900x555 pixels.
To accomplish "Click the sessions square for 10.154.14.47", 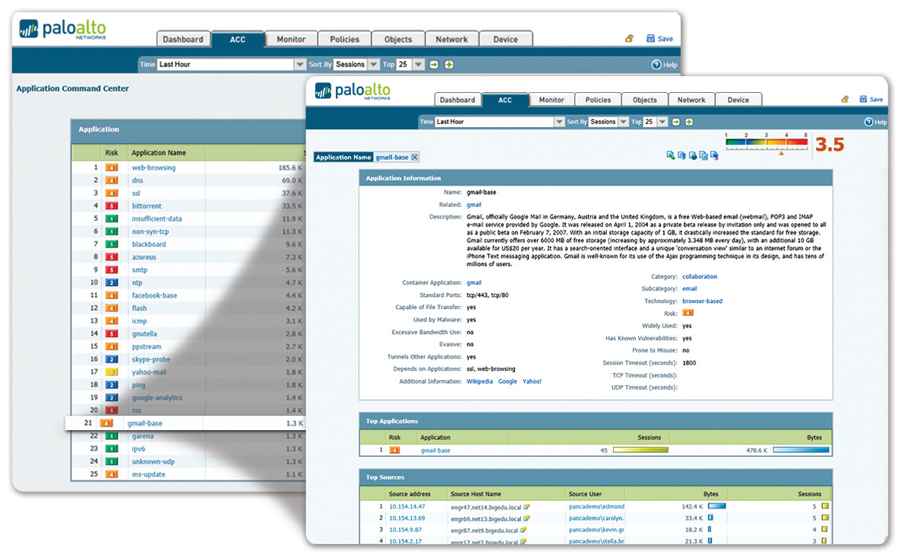I will click(x=825, y=506).
